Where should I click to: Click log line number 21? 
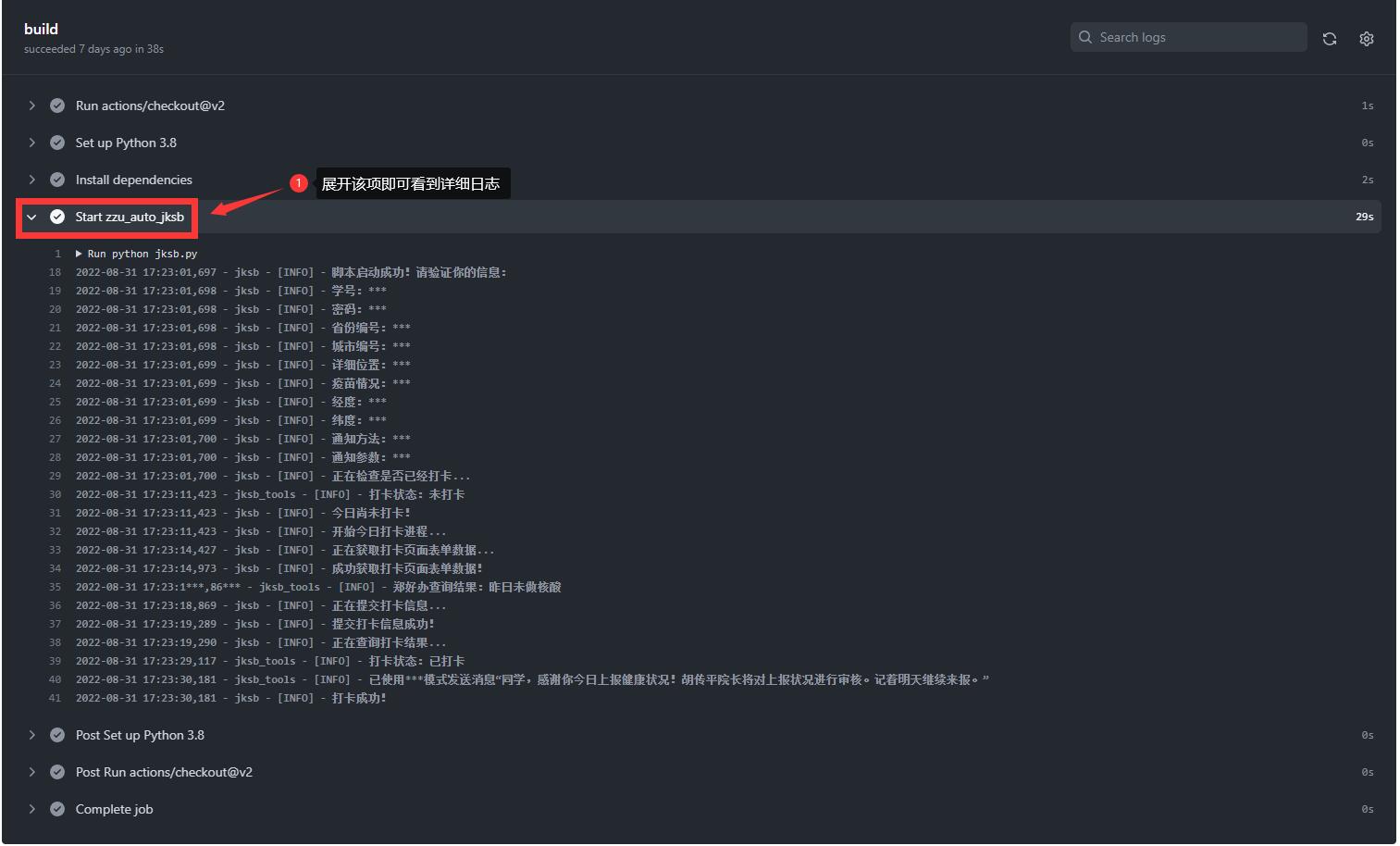coord(55,328)
